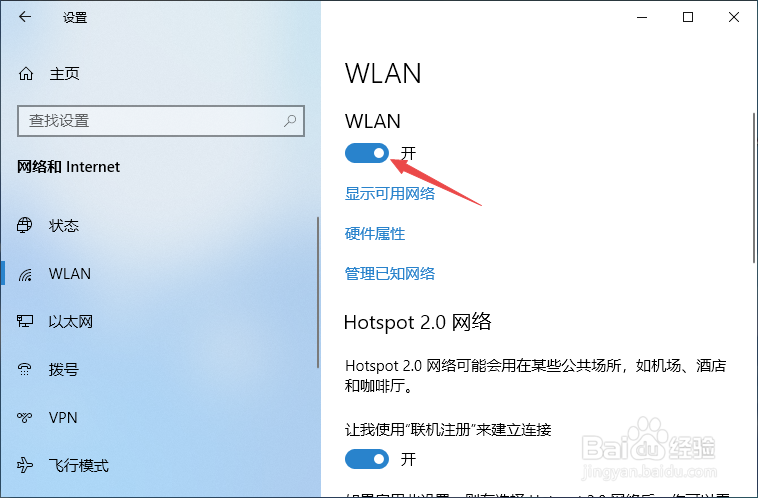Open 显示可用网络 link
758x498 pixels.
390,193
